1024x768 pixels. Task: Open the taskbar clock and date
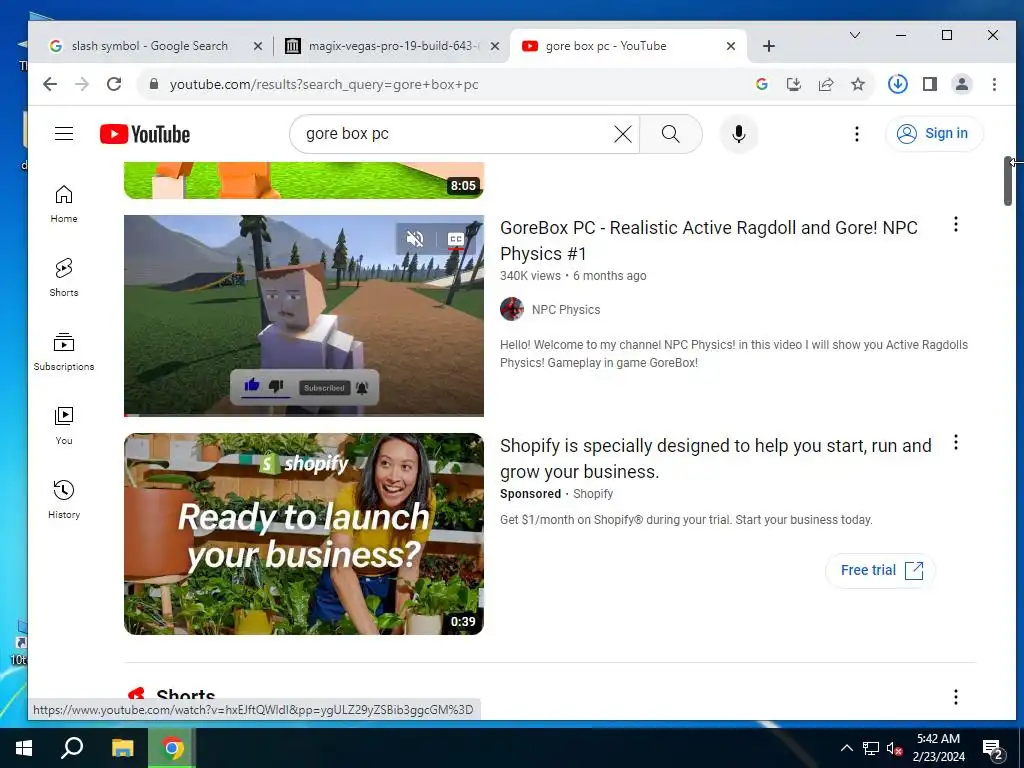[x=938, y=748]
